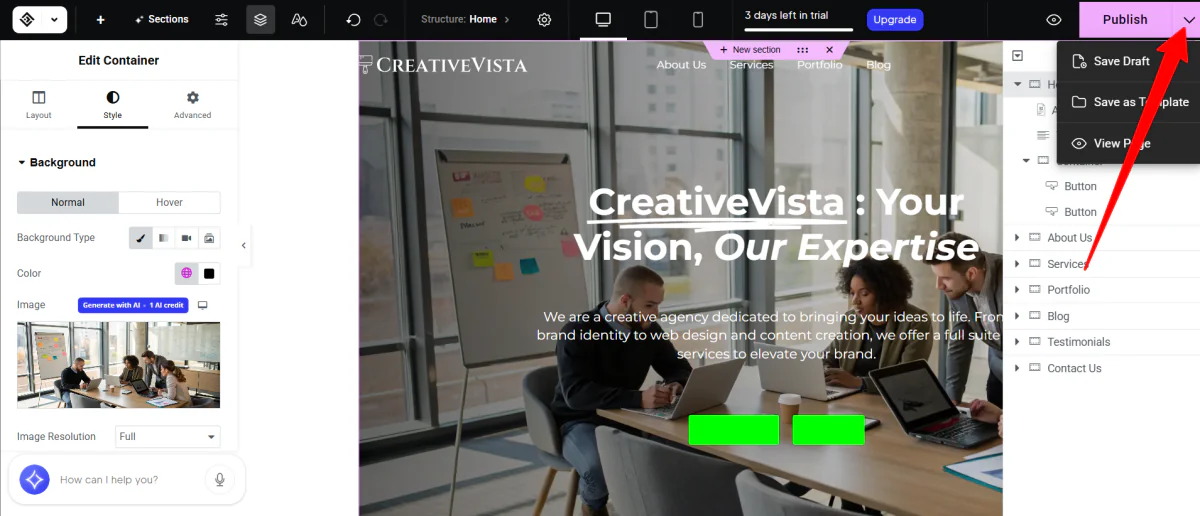Image resolution: width=1200 pixels, height=516 pixels.
Task: Preview changes with the eye icon
Action: pos(1053,20)
